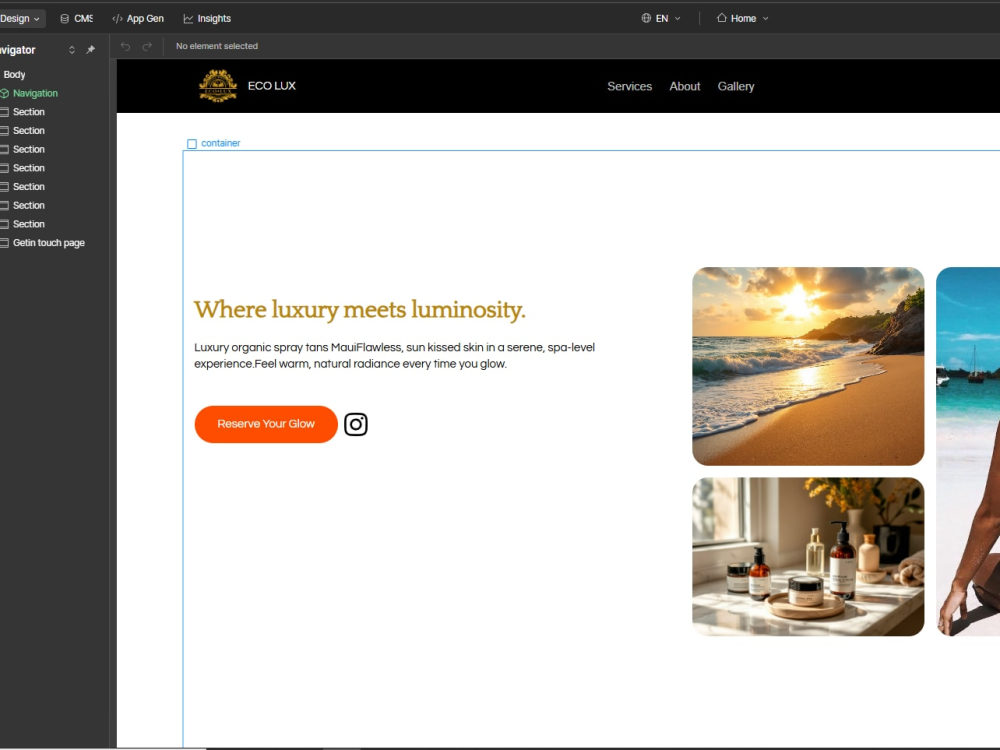1000x750 pixels.
Task: Click the Reserve Your Glow button
Action: [266, 424]
